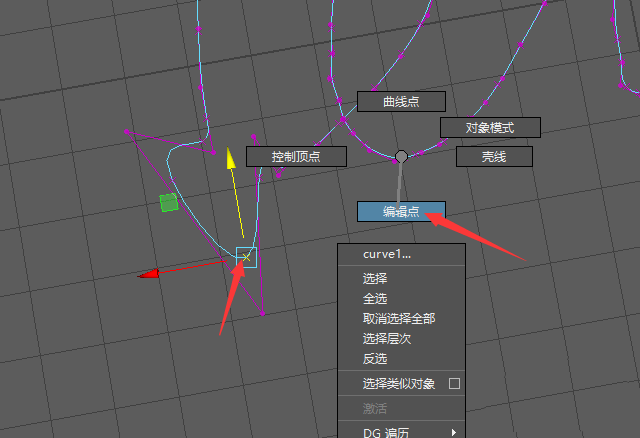640x438 pixels.
Task: Click 选择类似对象 in the context menu
Action: pos(399,384)
